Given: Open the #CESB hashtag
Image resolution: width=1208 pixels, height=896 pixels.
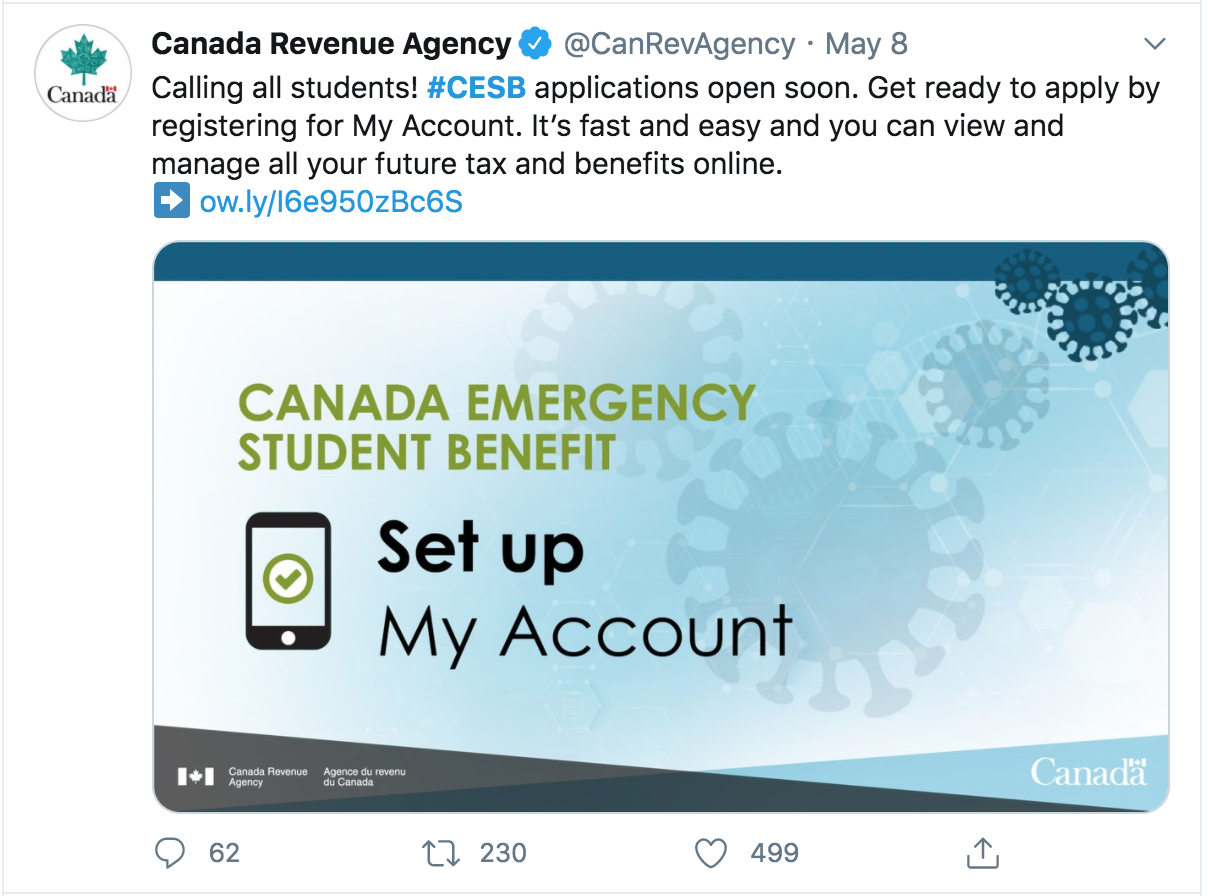Looking at the screenshot, I should [x=476, y=88].
